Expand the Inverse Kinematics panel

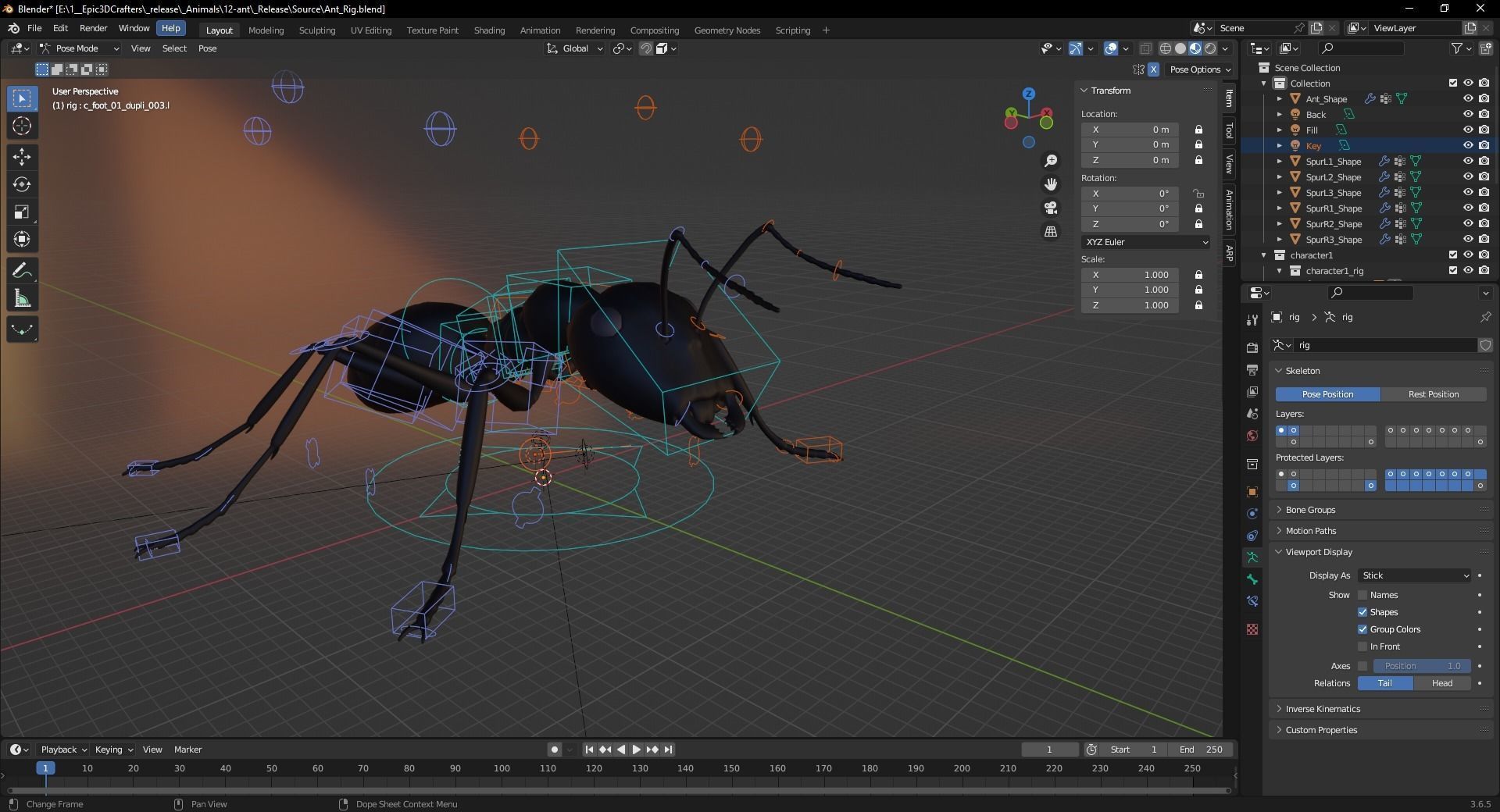point(1323,709)
